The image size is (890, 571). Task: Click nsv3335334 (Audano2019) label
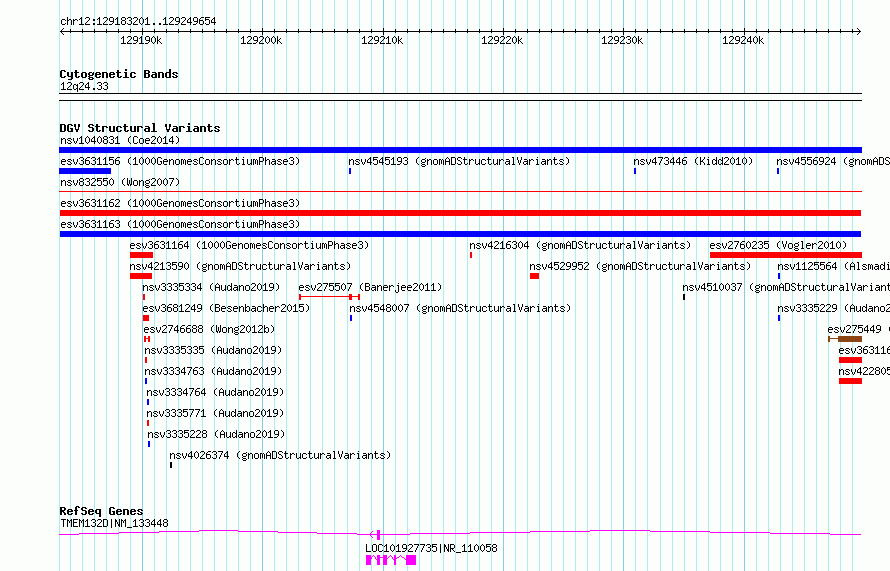(x=211, y=287)
